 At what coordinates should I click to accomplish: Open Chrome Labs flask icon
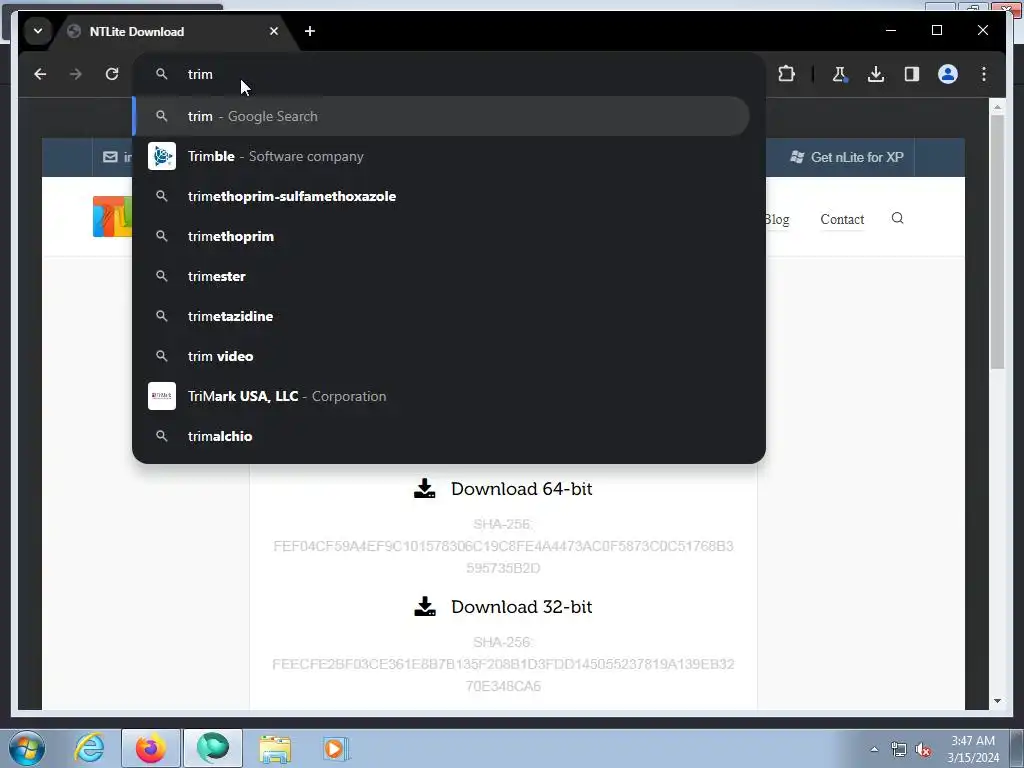click(839, 74)
